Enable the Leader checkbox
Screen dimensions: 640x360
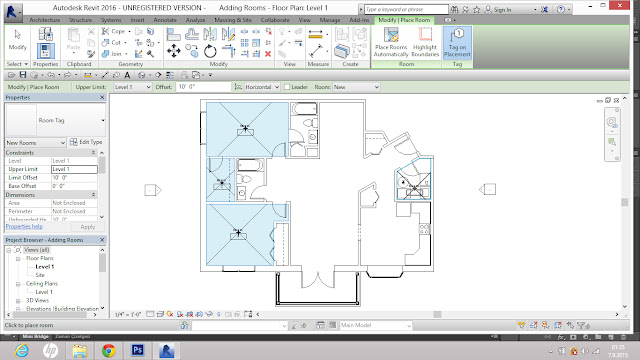[287, 87]
